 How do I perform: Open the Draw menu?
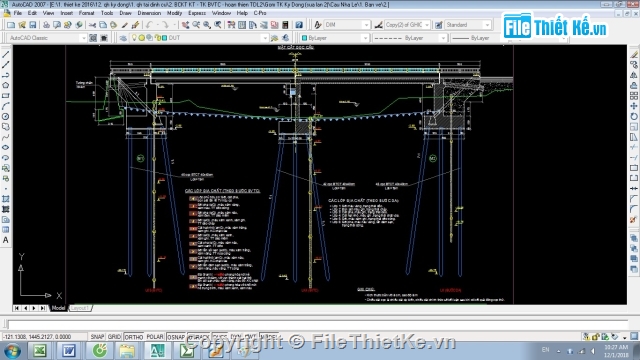click(125, 13)
